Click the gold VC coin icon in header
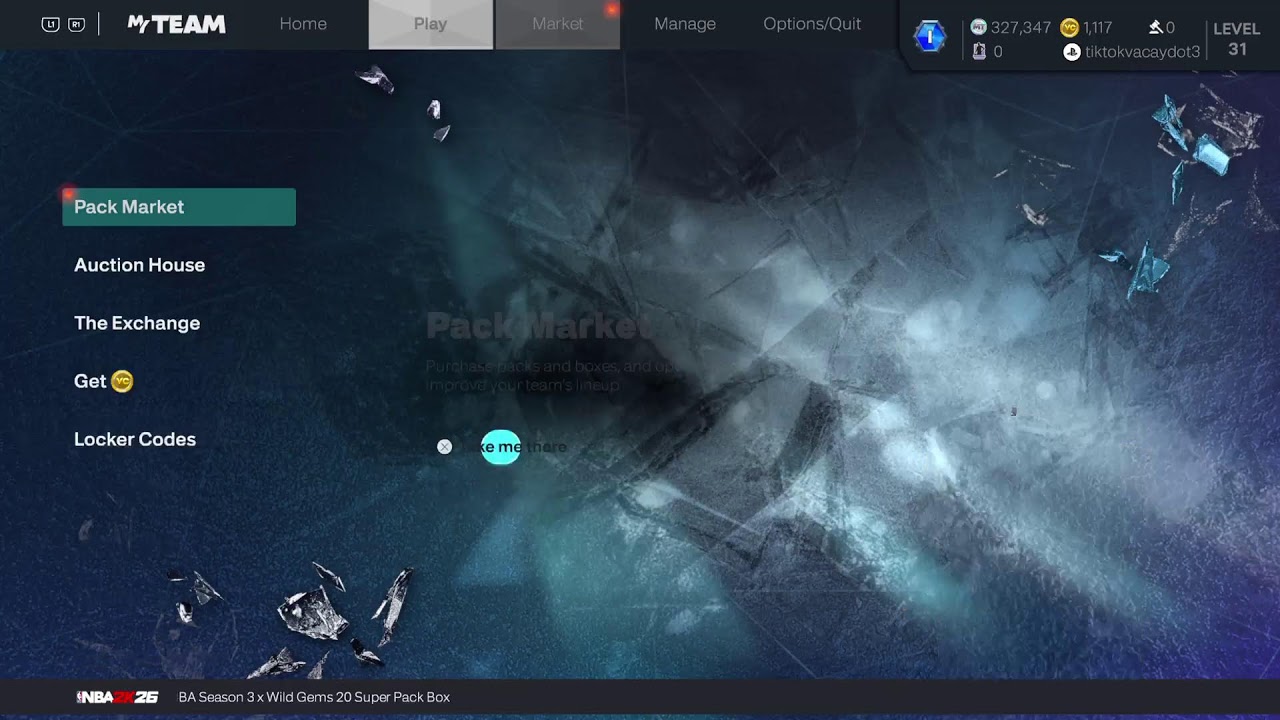 1069,27
